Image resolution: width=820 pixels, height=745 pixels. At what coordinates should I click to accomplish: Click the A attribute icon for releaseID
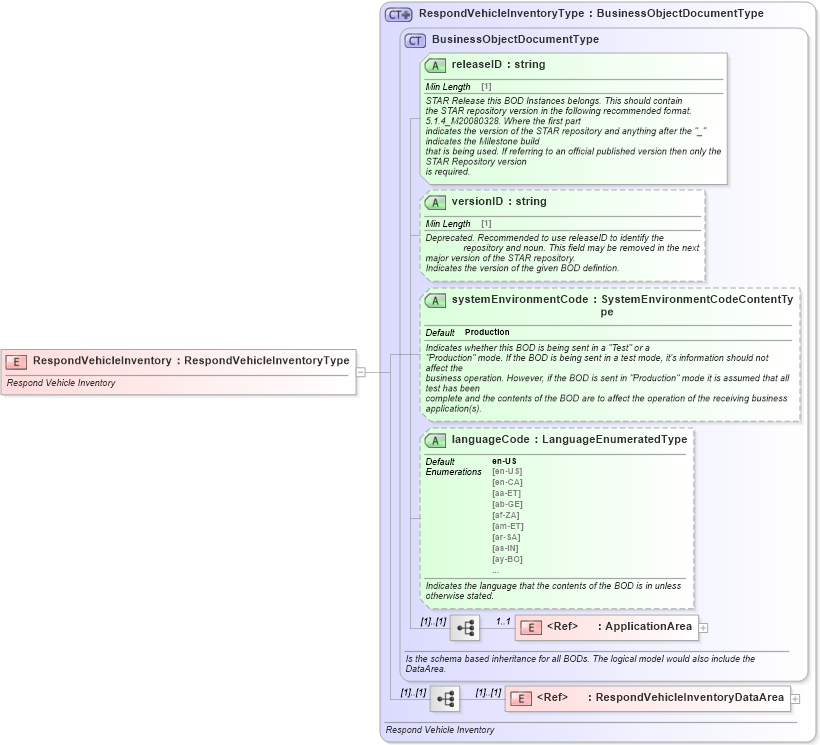[435, 64]
